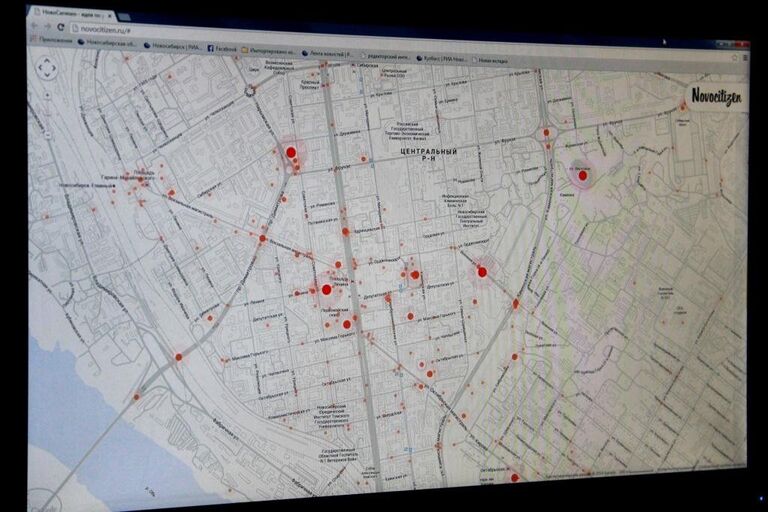Close the browser window with the red X
The image size is (768, 512).
[x=744, y=44]
